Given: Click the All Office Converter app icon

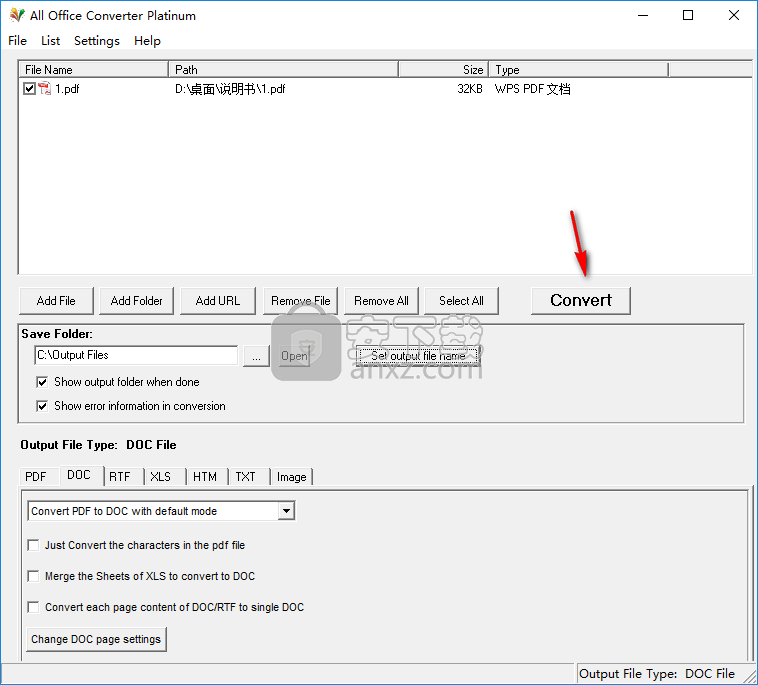Looking at the screenshot, I should pyautogui.click(x=17, y=15).
